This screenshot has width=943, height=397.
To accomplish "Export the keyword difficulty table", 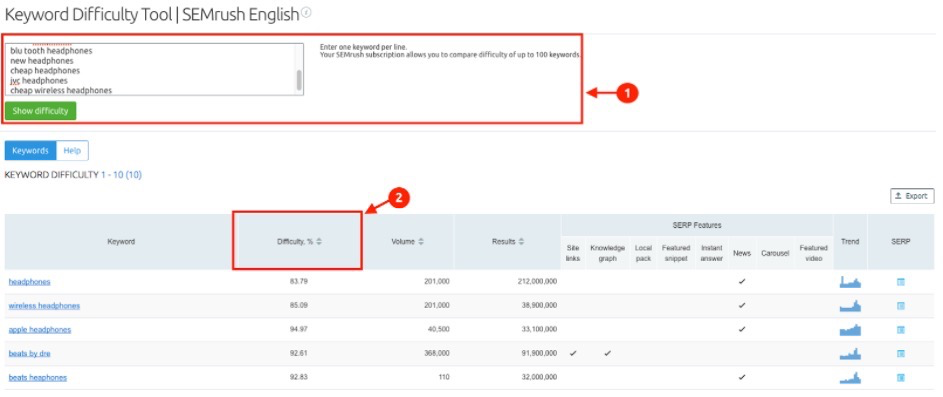I will tap(912, 196).
